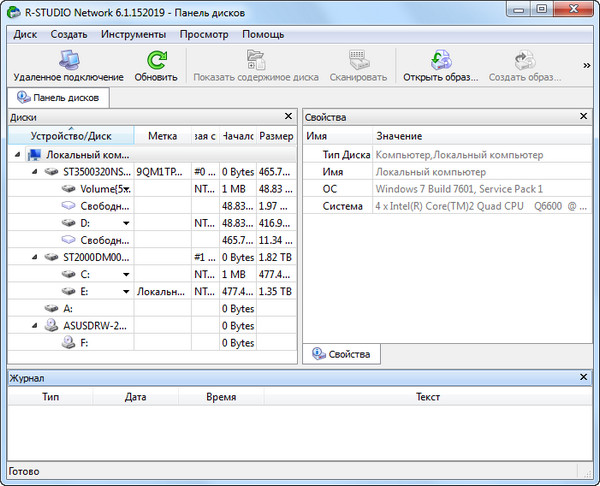Open dropdown arrow next to D: volume
Screen dimensions: 600x486
click(126, 223)
